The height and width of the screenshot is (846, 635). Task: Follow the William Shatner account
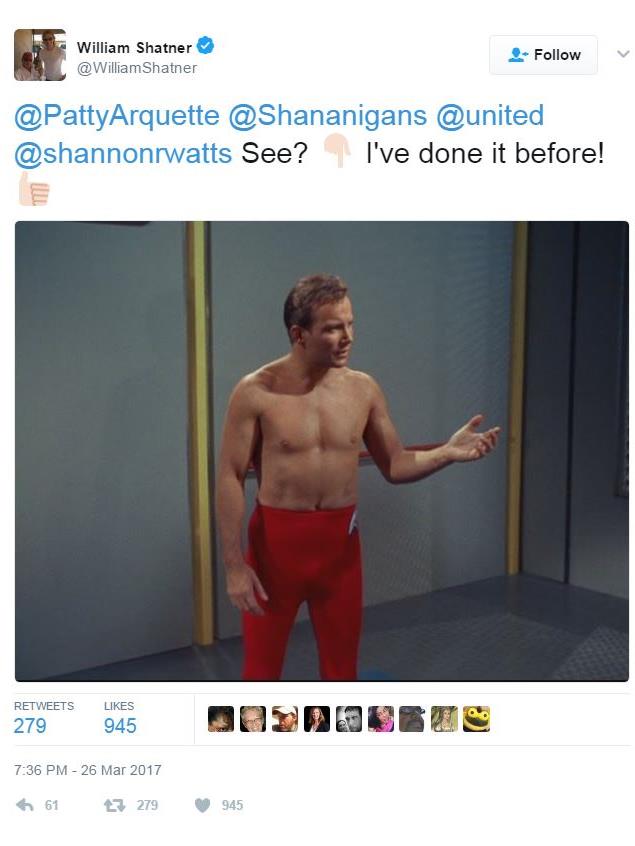pos(543,54)
